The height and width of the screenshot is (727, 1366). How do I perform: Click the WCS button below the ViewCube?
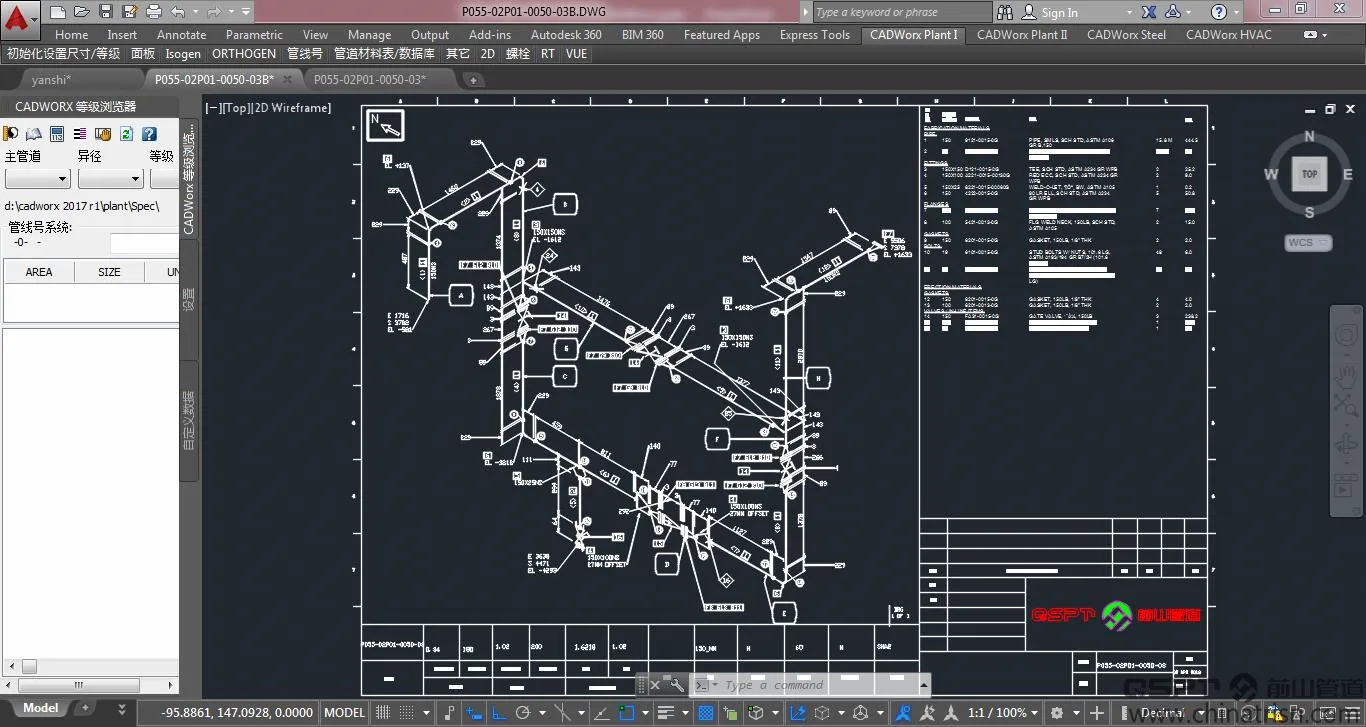click(x=1308, y=242)
